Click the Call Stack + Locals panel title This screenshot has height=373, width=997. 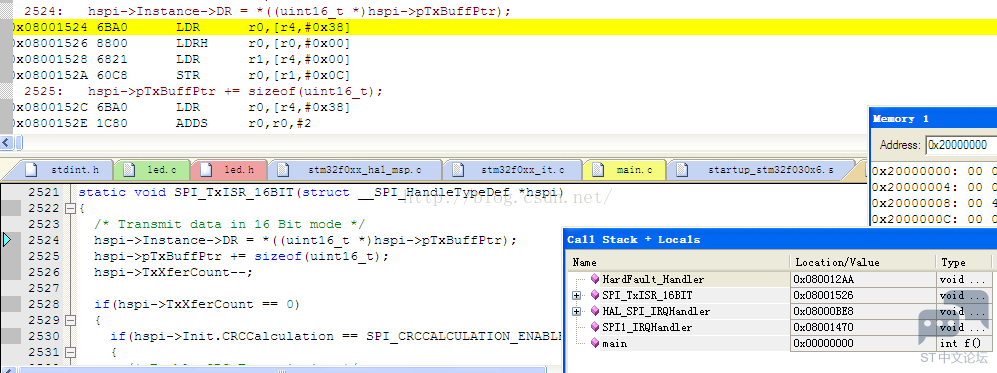(633, 240)
